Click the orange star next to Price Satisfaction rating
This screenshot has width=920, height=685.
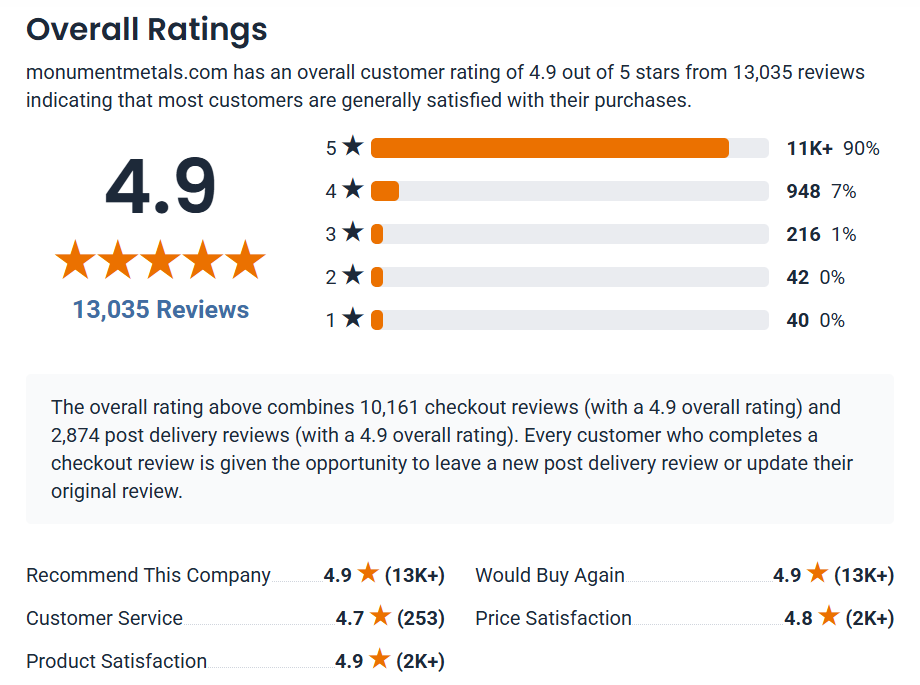(828, 617)
